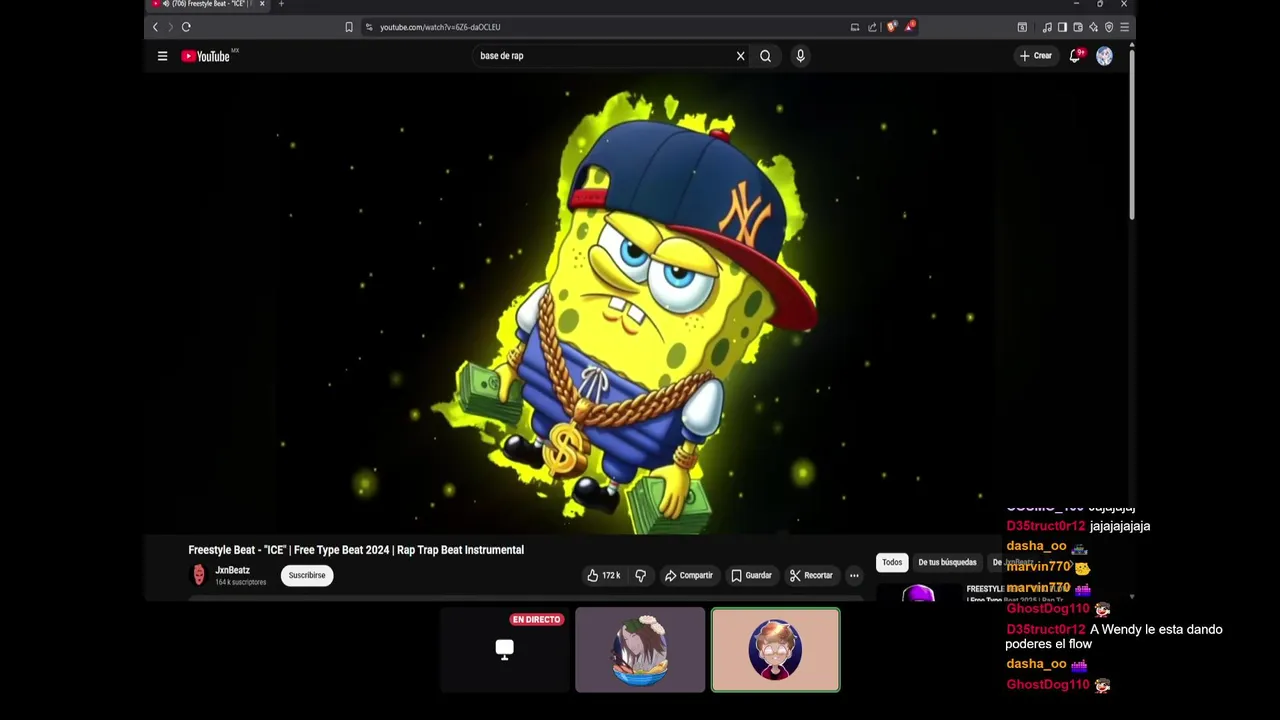Select the ramen bowl avatar tile
The height and width of the screenshot is (720, 1280).
coord(640,650)
